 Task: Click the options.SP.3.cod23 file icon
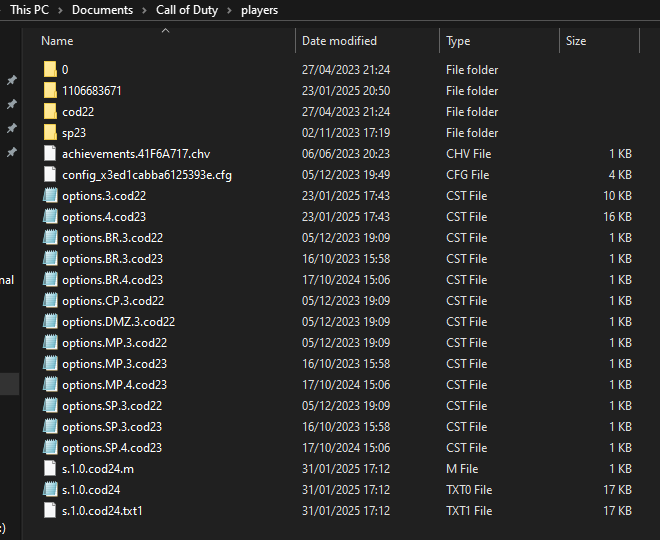[x=50, y=427]
